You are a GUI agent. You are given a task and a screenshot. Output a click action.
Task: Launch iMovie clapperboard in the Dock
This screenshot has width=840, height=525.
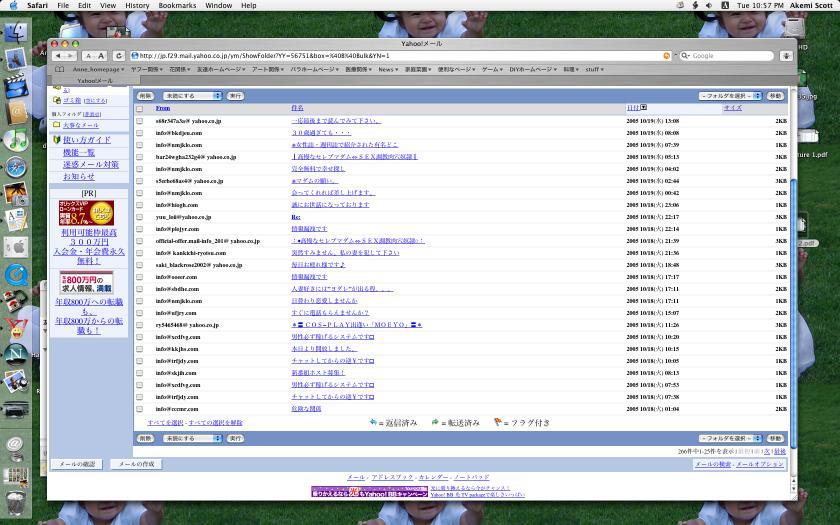(x=16, y=86)
